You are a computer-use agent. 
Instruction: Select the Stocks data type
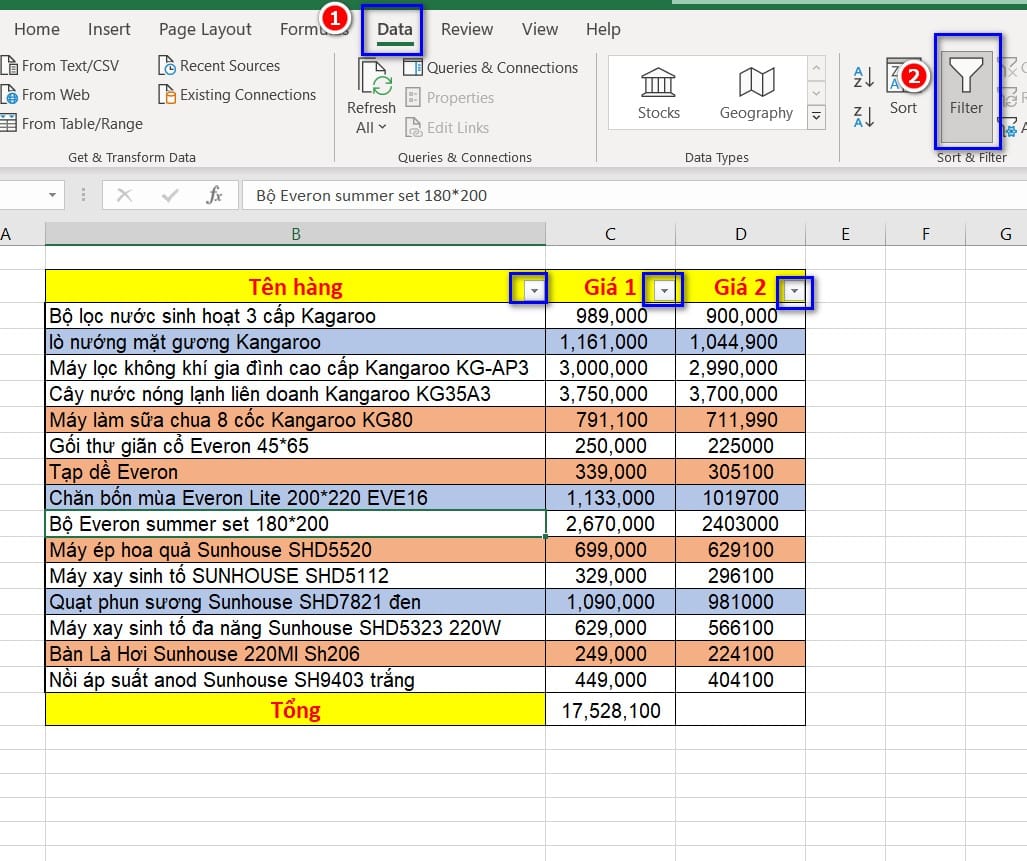(x=658, y=94)
